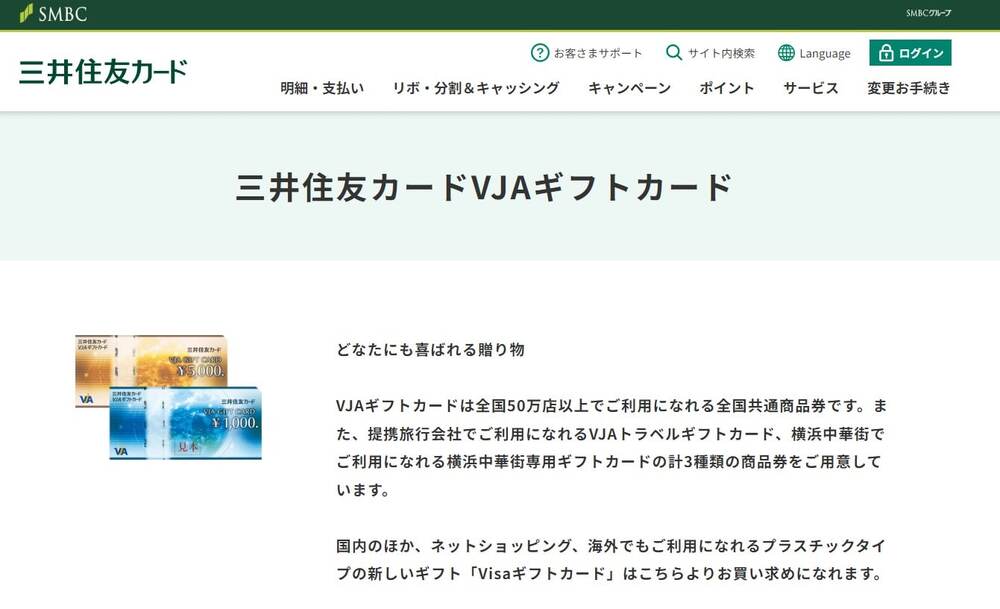Click the padlock icon on login button
The width and height of the screenshot is (1000, 609).
(886, 53)
